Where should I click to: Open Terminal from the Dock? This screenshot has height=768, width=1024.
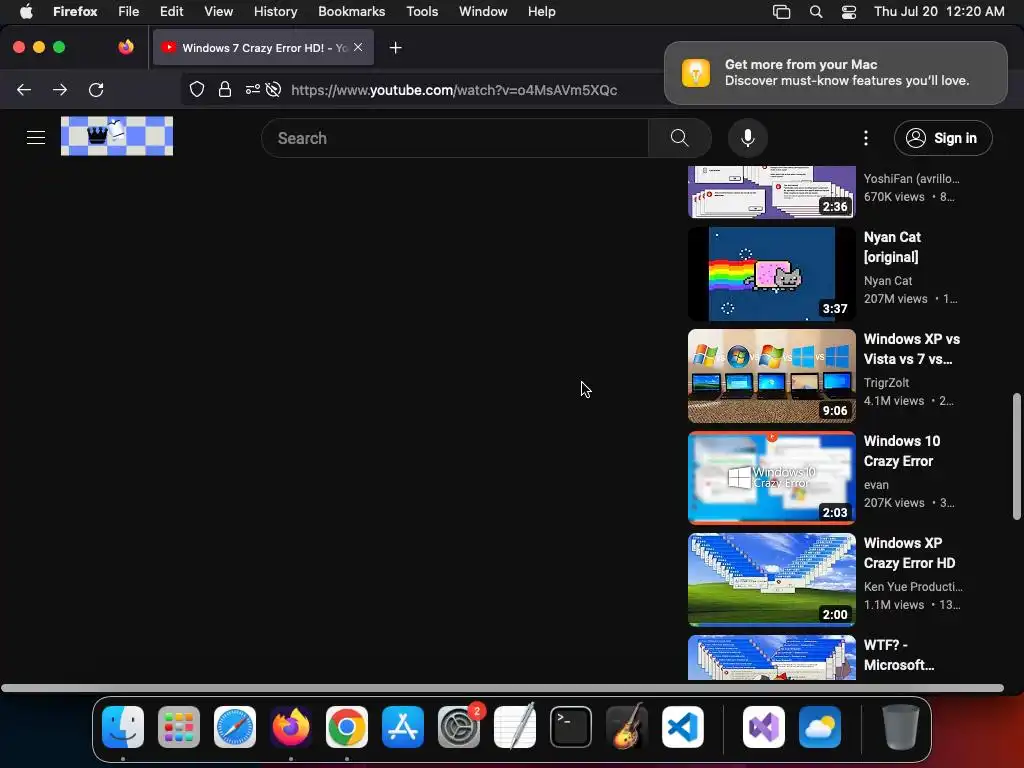tap(571, 727)
